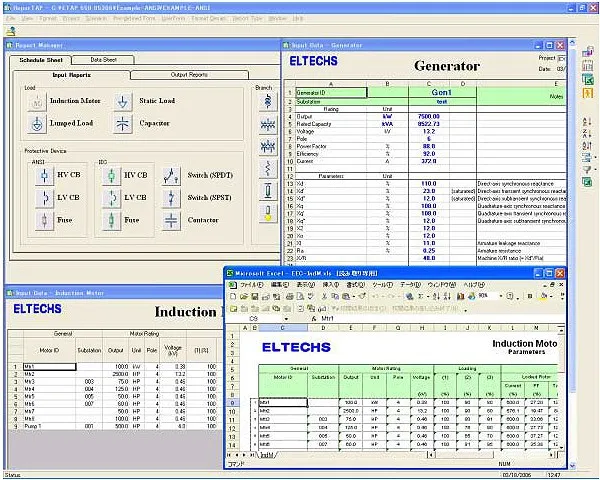
Task: Click Excel's AutoSum toolbar icon
Action: coord(421,296)
